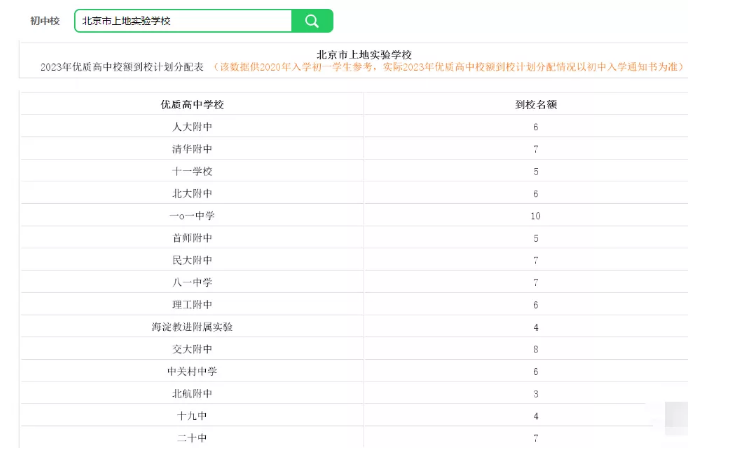
Task: Select the 首师附中 cell
Action: tap(192, 238)
